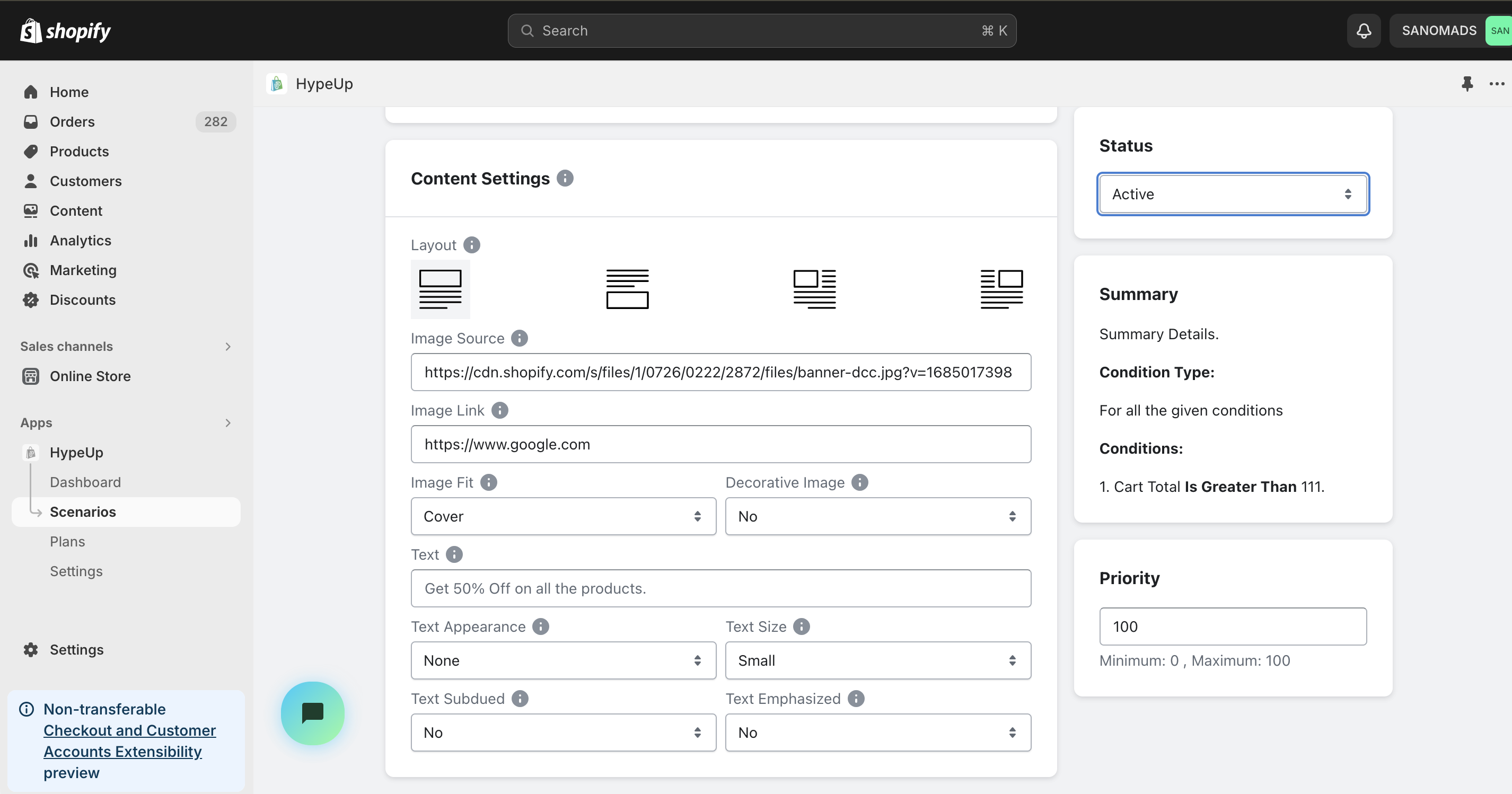The image size is (1512, 794).
Task: Open the Text Size Small dropdown
Action: [x=877, y=660]
